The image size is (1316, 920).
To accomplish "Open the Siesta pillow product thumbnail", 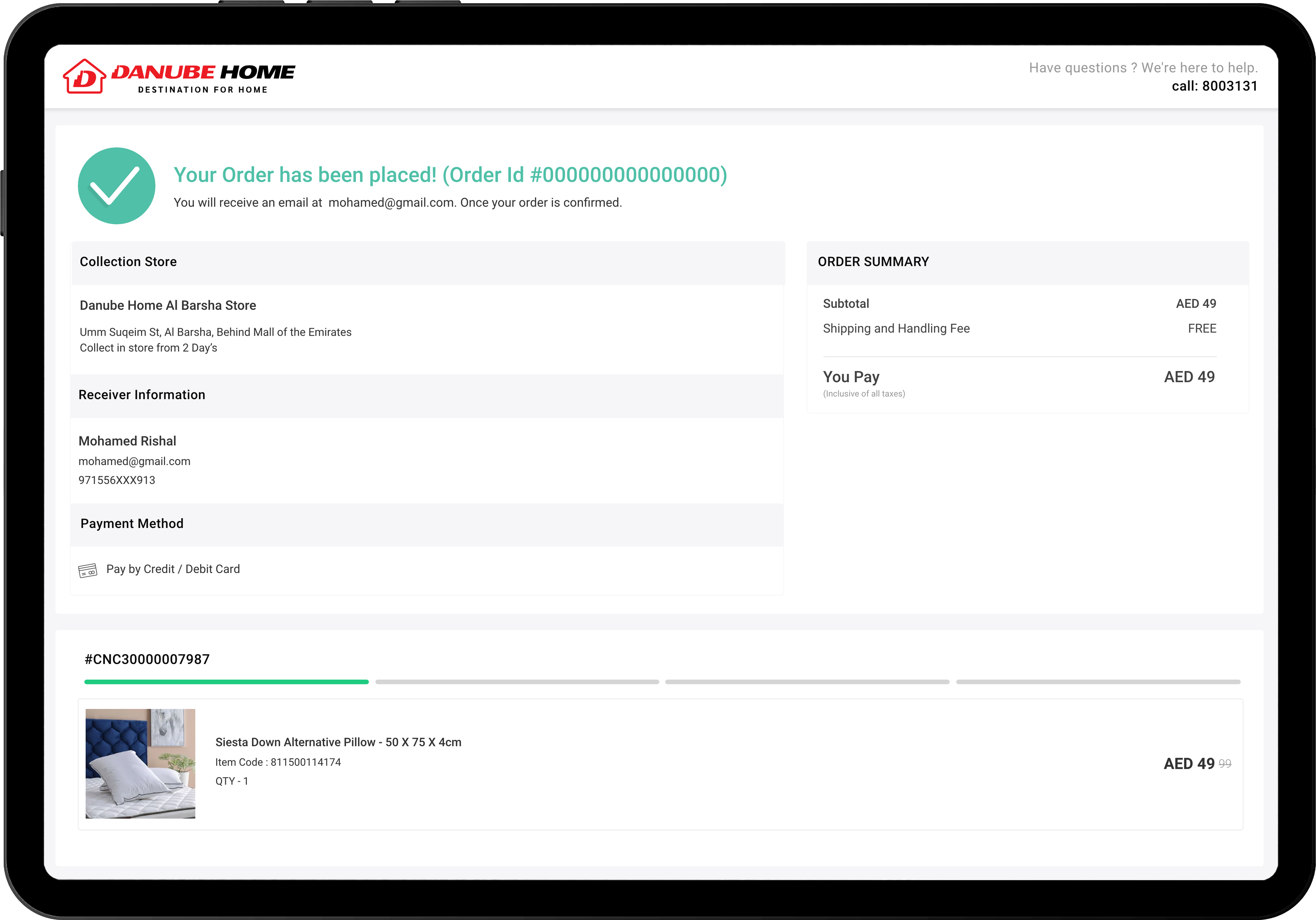I will tap(140, 763).
